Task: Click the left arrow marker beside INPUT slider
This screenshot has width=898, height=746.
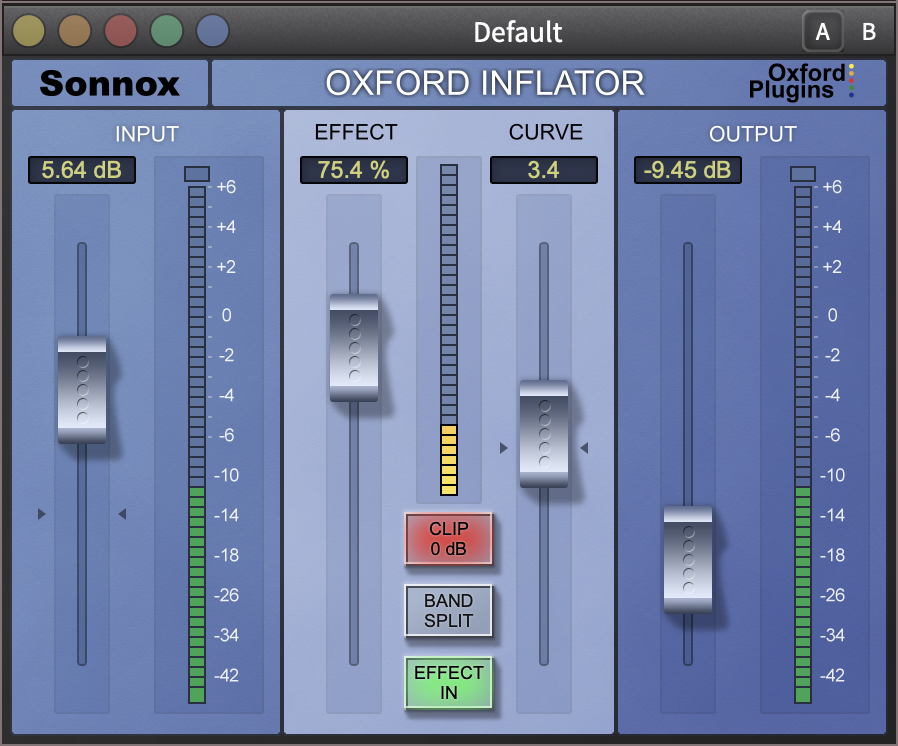Action: pos(40,514)
